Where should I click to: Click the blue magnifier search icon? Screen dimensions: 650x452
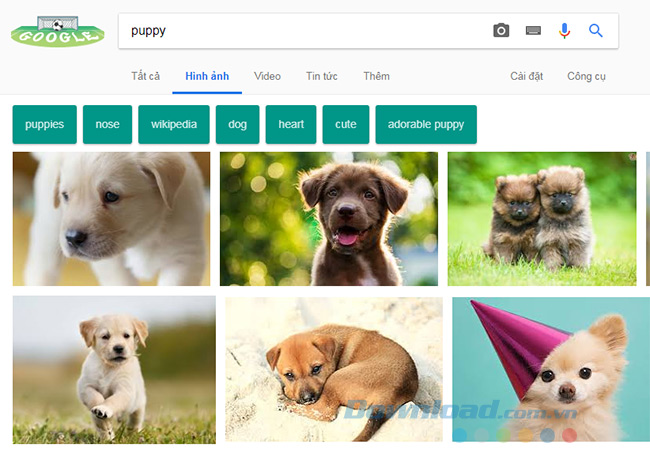pyautogui.click(x=596, y=31)
